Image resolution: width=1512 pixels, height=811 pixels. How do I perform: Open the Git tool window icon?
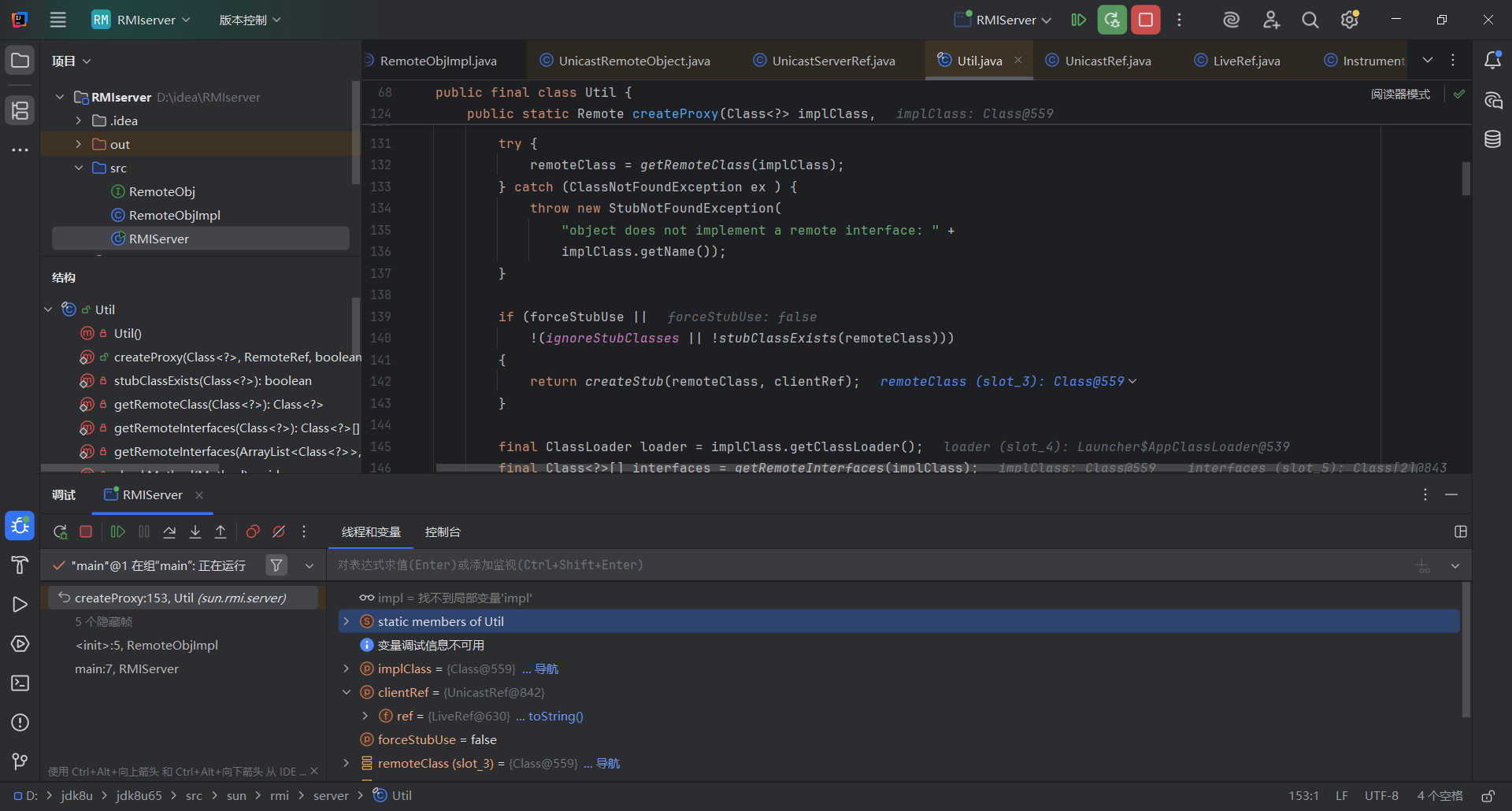[20, 761]
